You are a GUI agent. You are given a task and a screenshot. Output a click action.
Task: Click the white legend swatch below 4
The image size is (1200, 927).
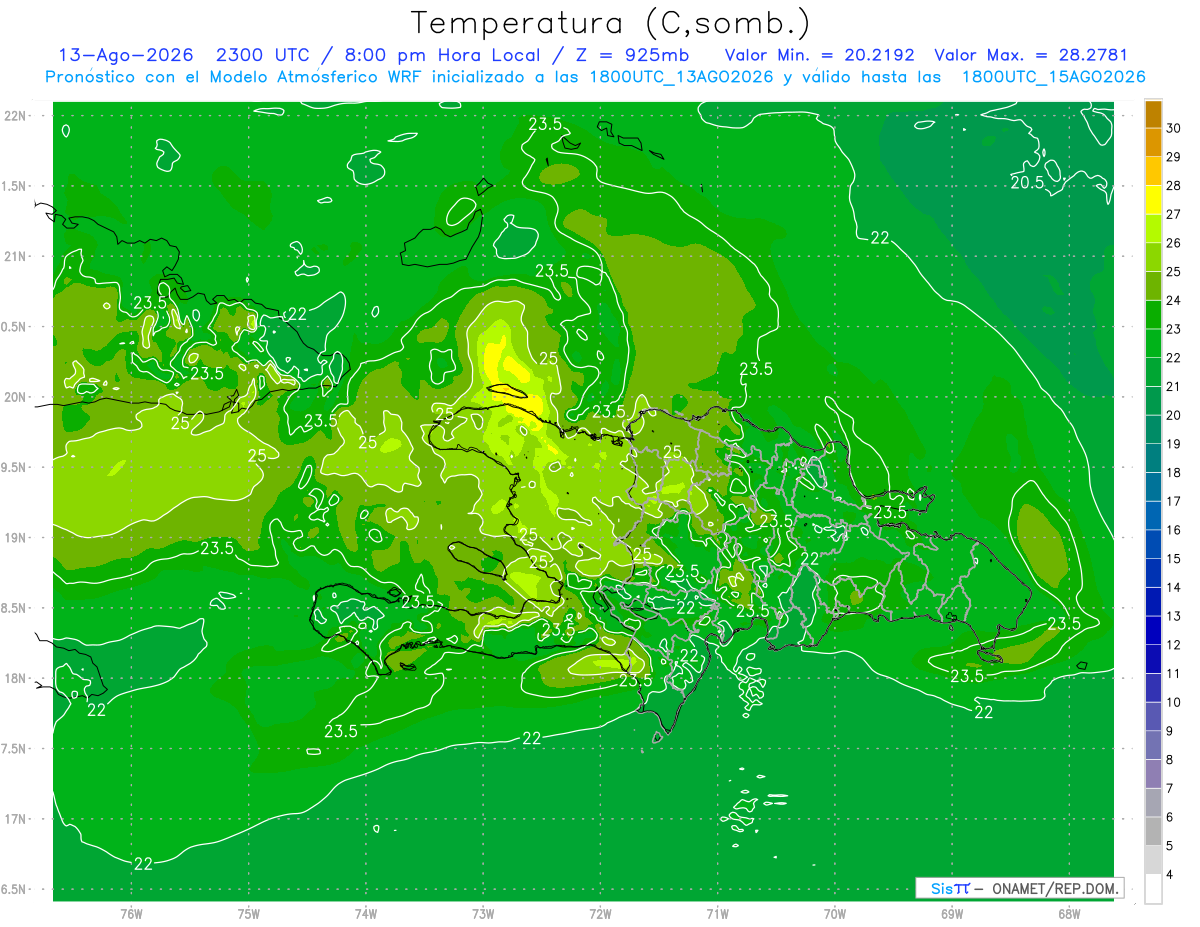1153,889
